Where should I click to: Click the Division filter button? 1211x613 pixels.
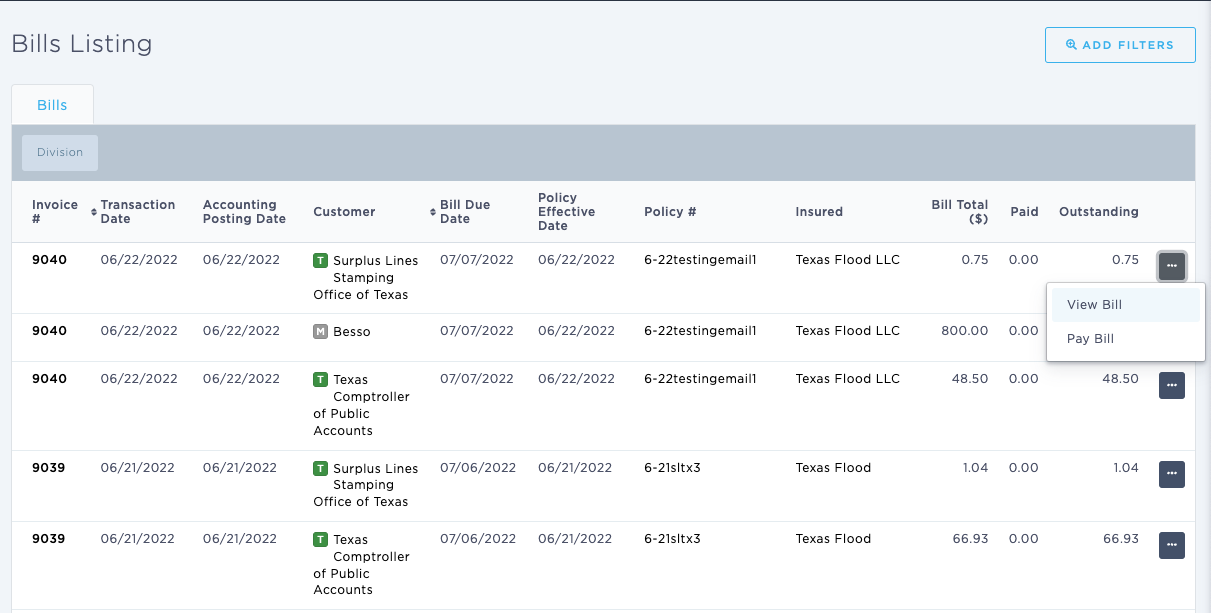point(59,152)
